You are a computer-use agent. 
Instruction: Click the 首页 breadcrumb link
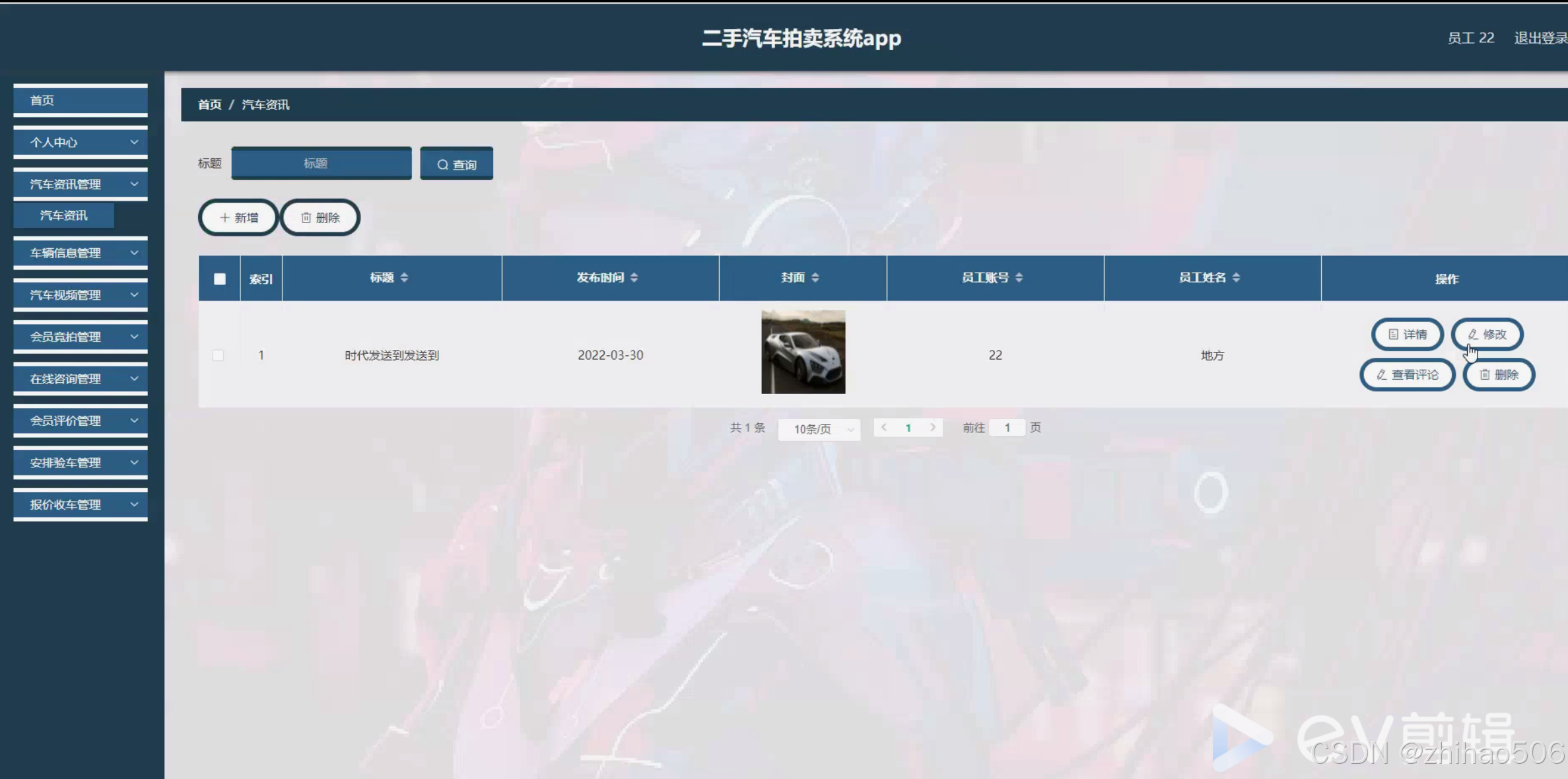209,104
